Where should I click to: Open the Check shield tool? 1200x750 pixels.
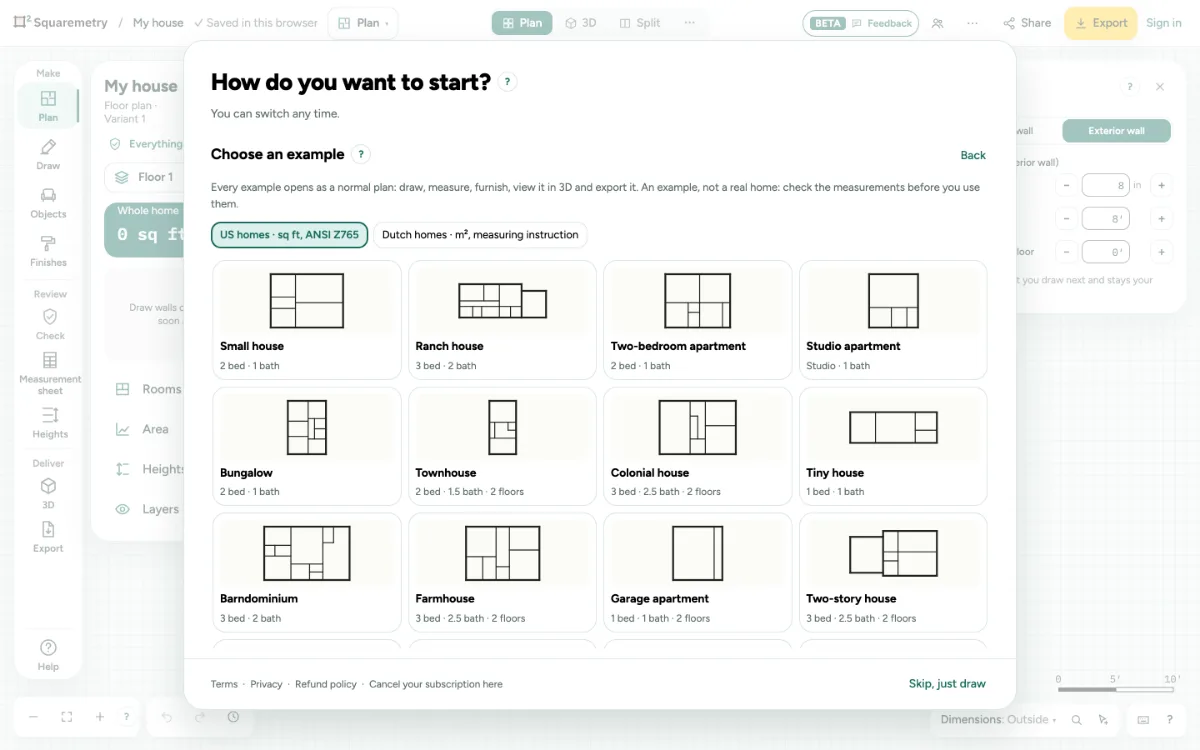coord(49,324)
